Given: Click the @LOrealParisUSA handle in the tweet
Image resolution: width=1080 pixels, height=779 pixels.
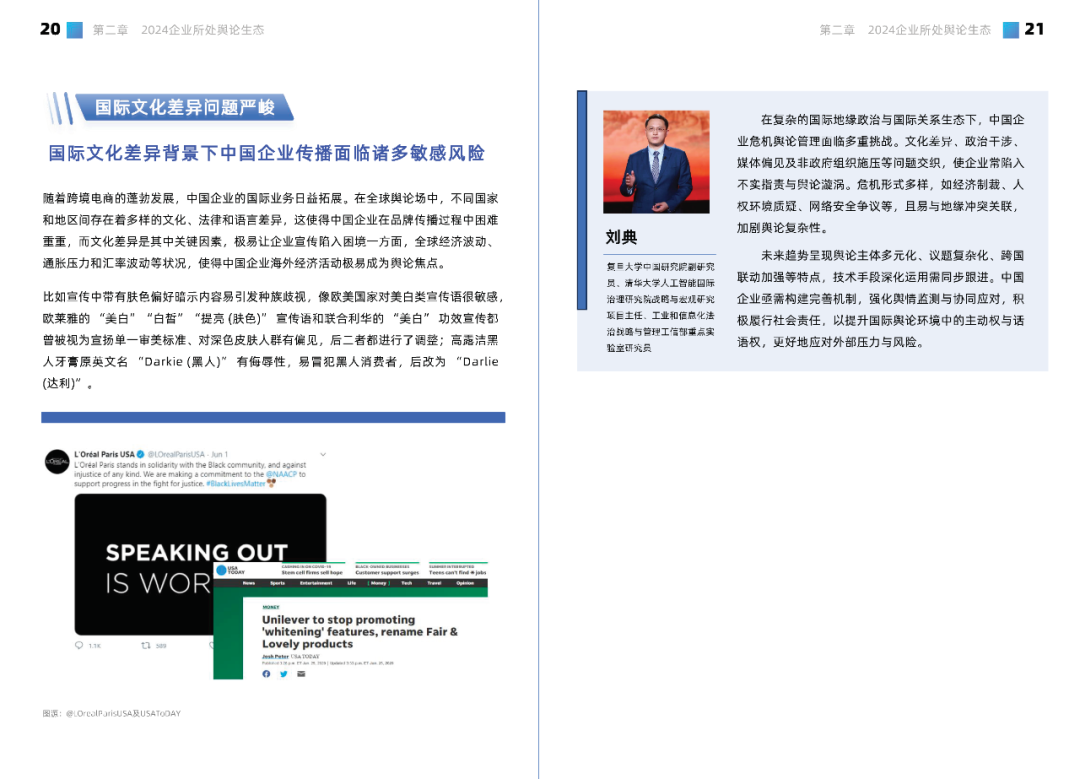Looking at the screenshot, I should (176, 455).
